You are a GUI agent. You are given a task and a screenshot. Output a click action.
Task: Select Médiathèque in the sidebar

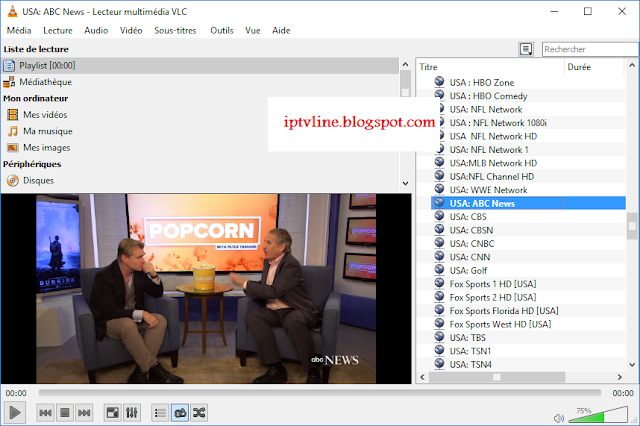tap(200, 82)
